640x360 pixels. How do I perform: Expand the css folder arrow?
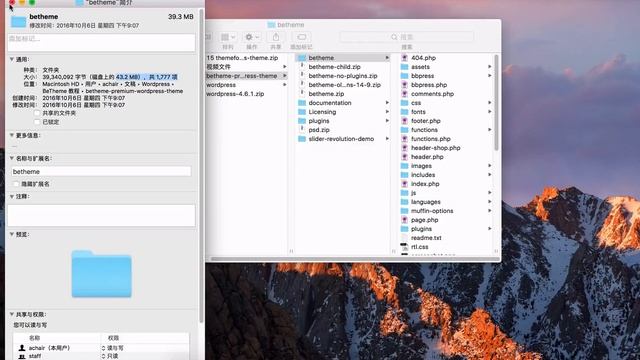pyautogui.click(x=489, y=103)
